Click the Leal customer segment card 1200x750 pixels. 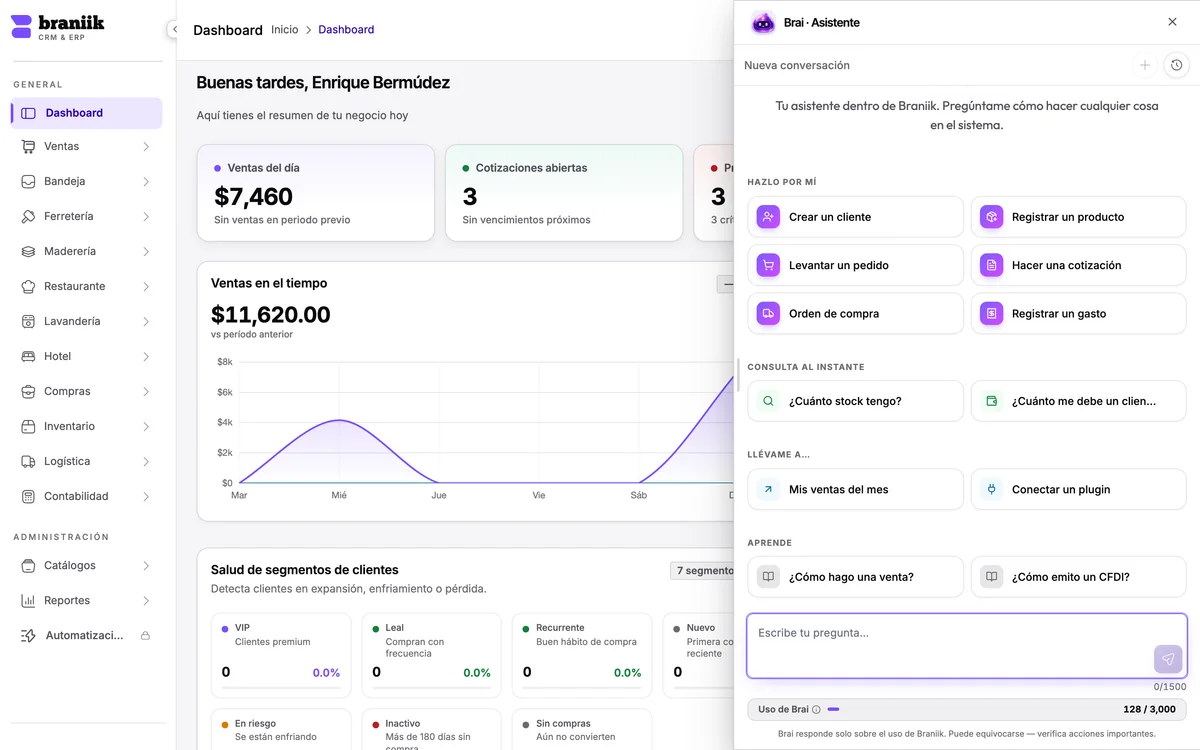tap(431, 655)
